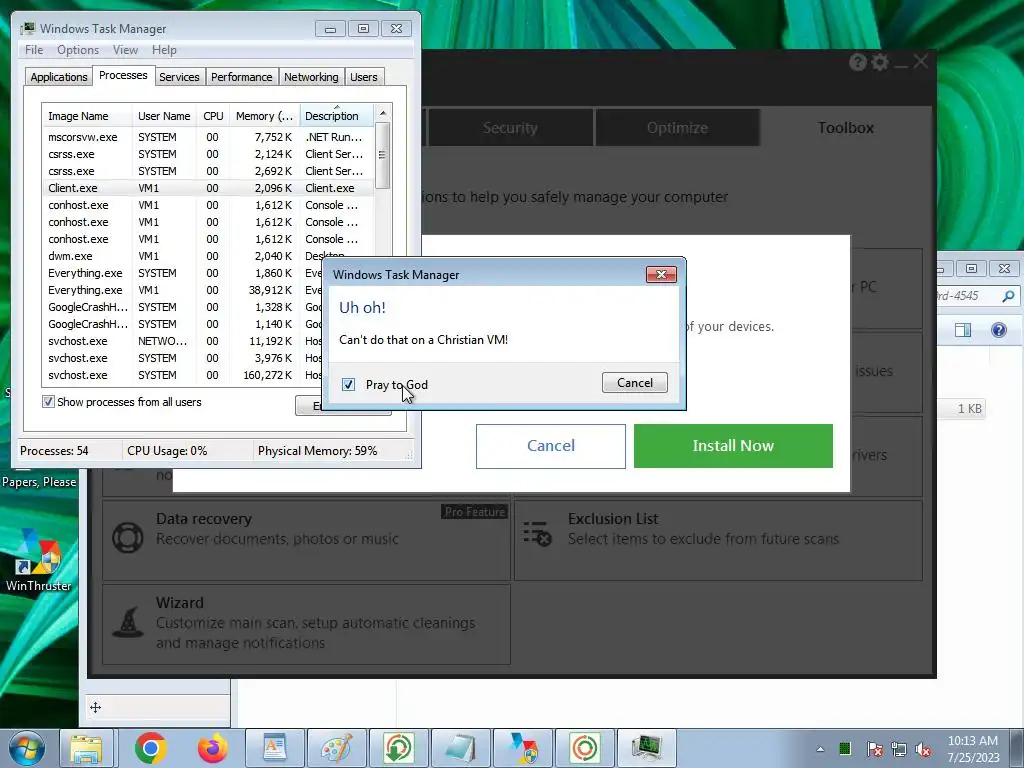Click the muted volume tray icon
Image resolution: width=1024 pixels, height=768 pixels.
click(923, 749)
